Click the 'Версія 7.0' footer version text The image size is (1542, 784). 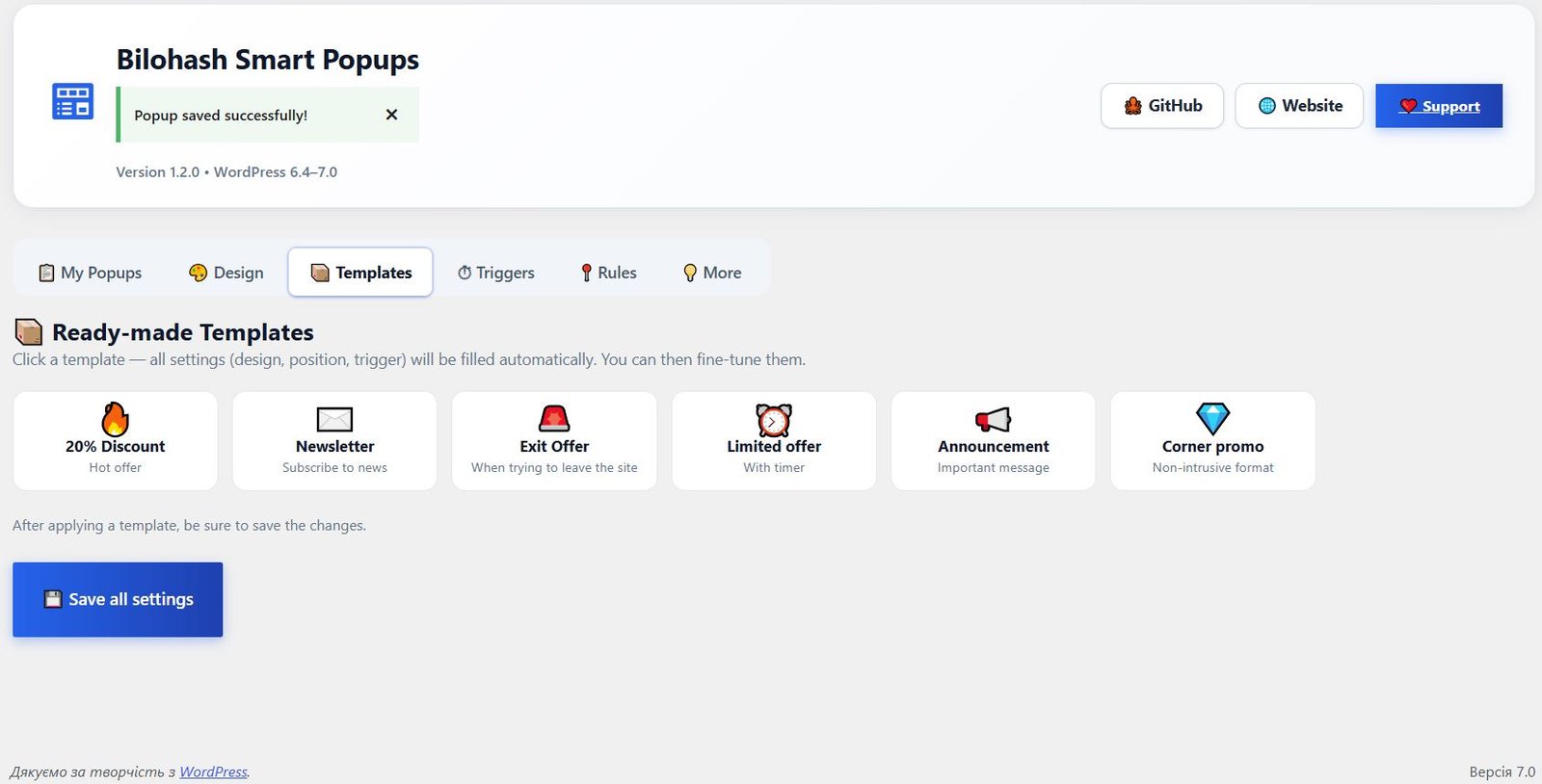point(1502,771)
